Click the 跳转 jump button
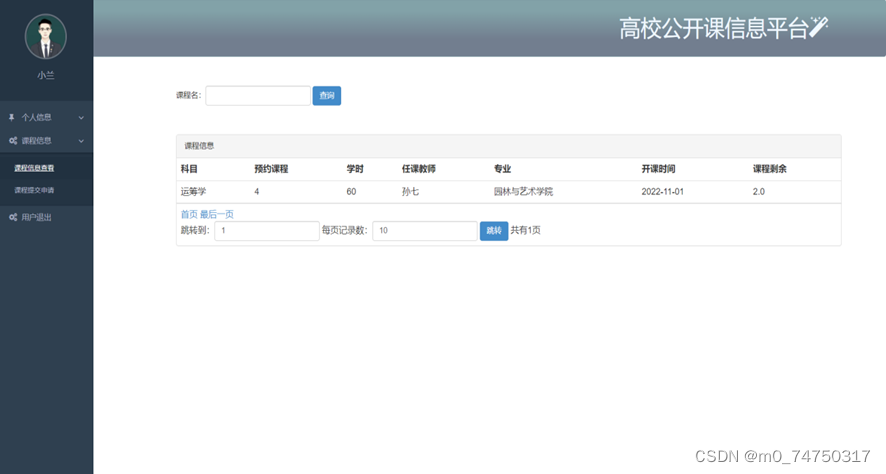This screenshot has width=886, height=474. click(494, 231)
